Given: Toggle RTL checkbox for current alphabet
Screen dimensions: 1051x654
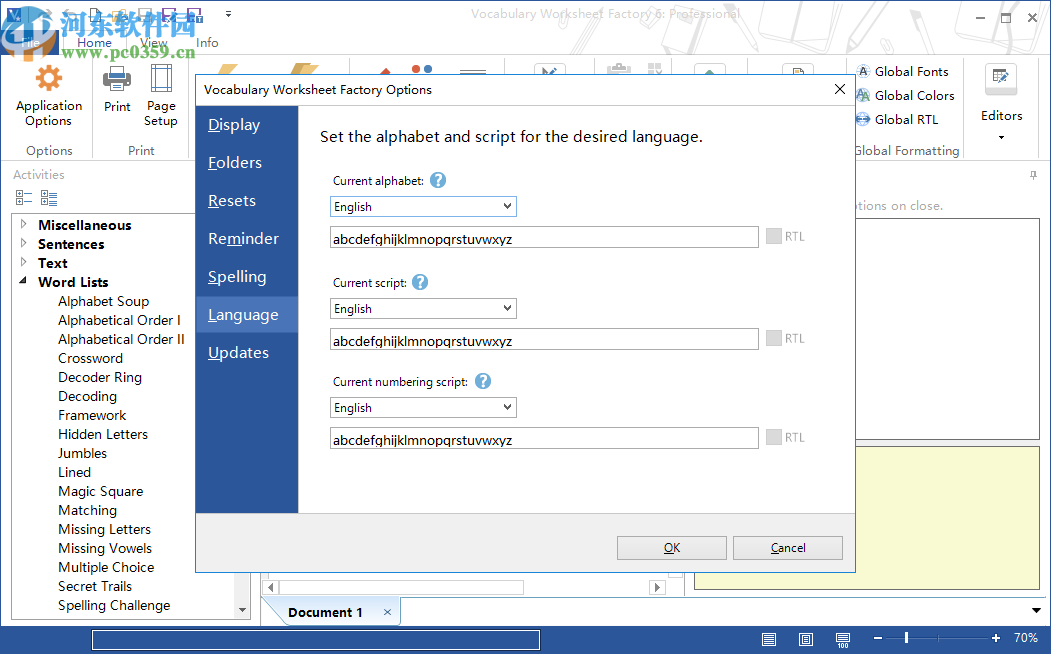Looking at the screenshot, I should coord(774,236).
